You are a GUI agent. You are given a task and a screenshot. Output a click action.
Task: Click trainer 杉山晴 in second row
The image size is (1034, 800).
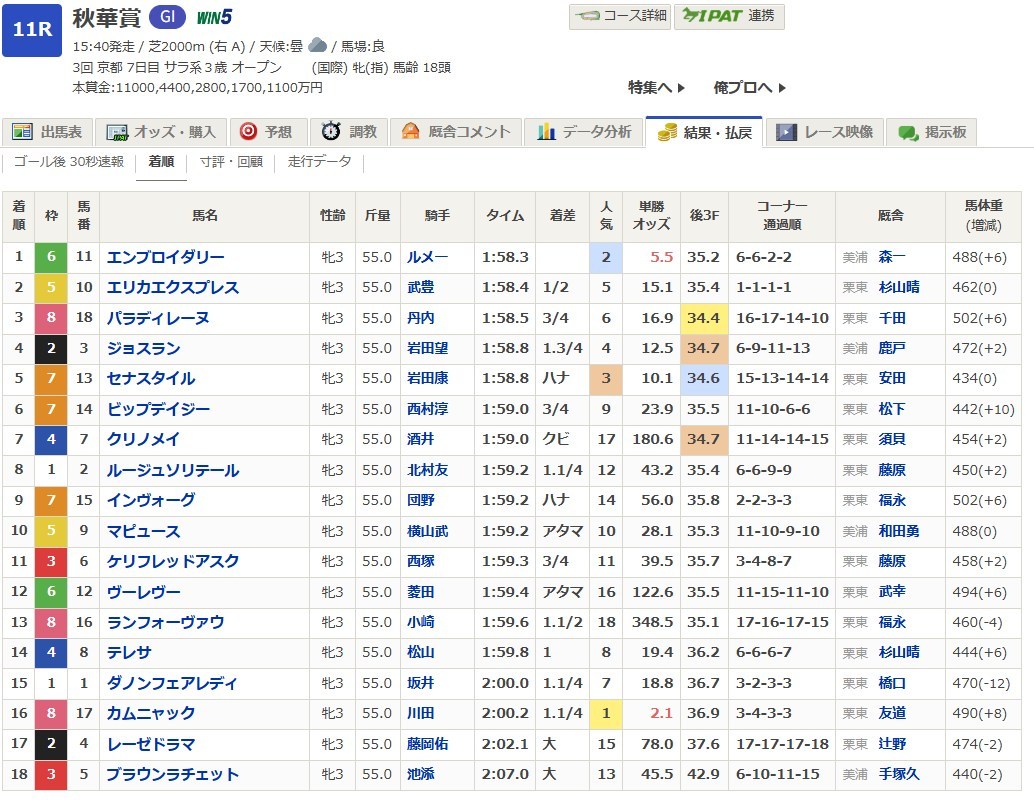click(x=898, y=288)
